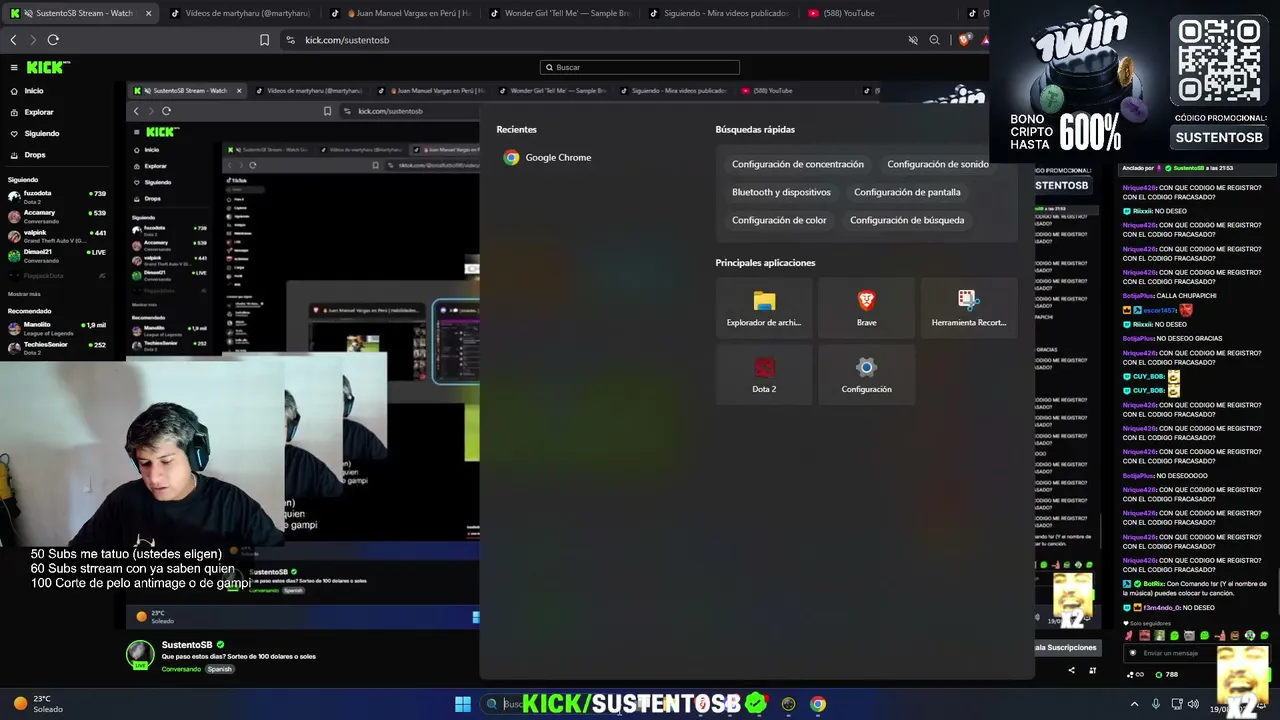Launch Dota 2 from Principales aplicaciones

[764, 374]
